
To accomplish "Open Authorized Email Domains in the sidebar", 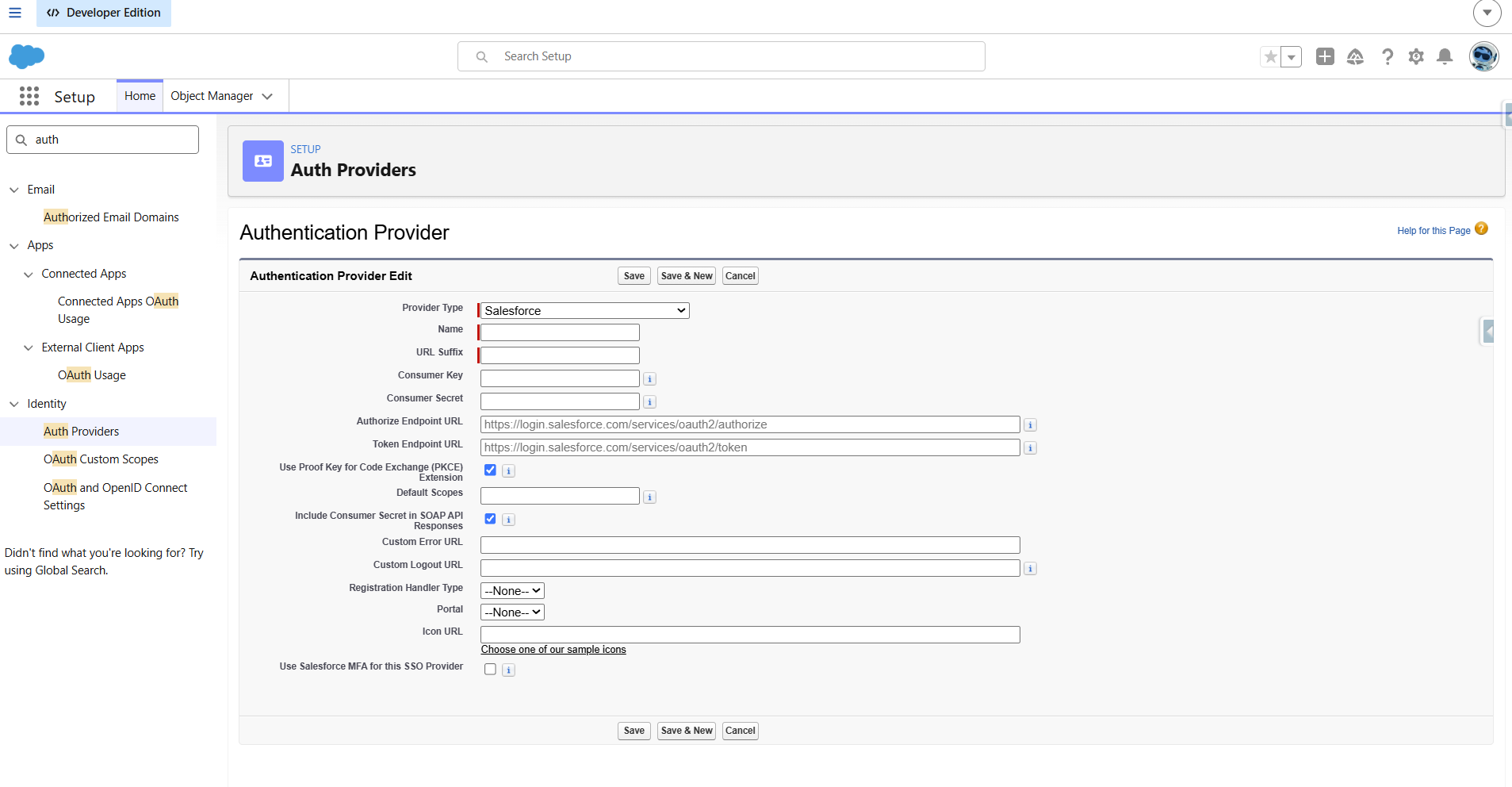I will [111, 217].
